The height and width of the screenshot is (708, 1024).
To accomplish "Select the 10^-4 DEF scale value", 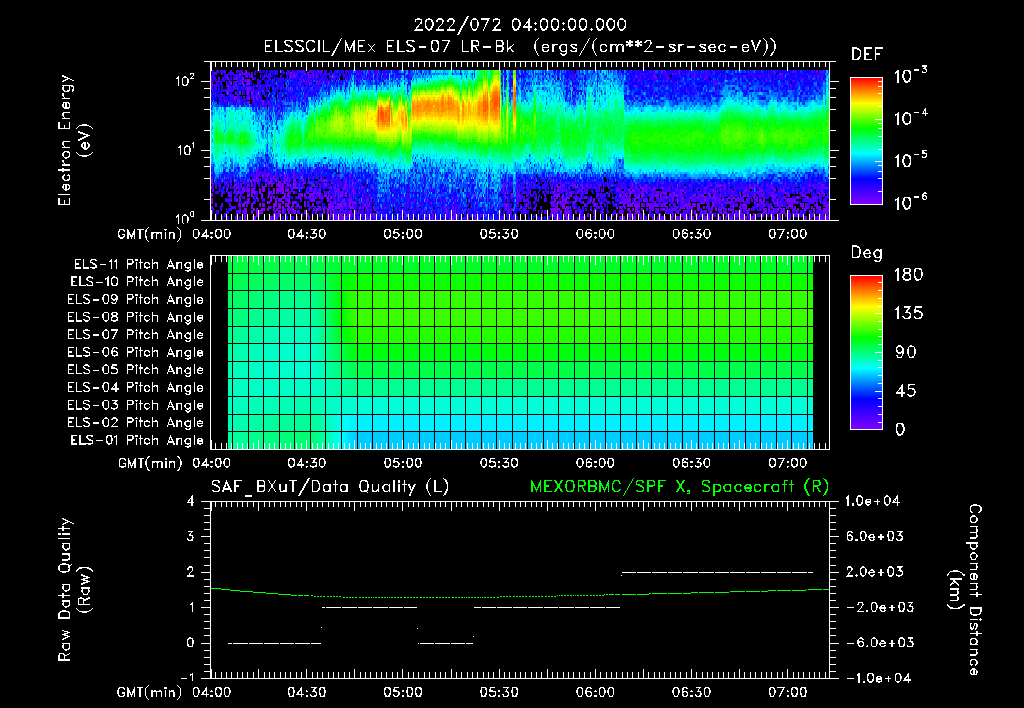I will pyautogui.click(x=910, y=118).
